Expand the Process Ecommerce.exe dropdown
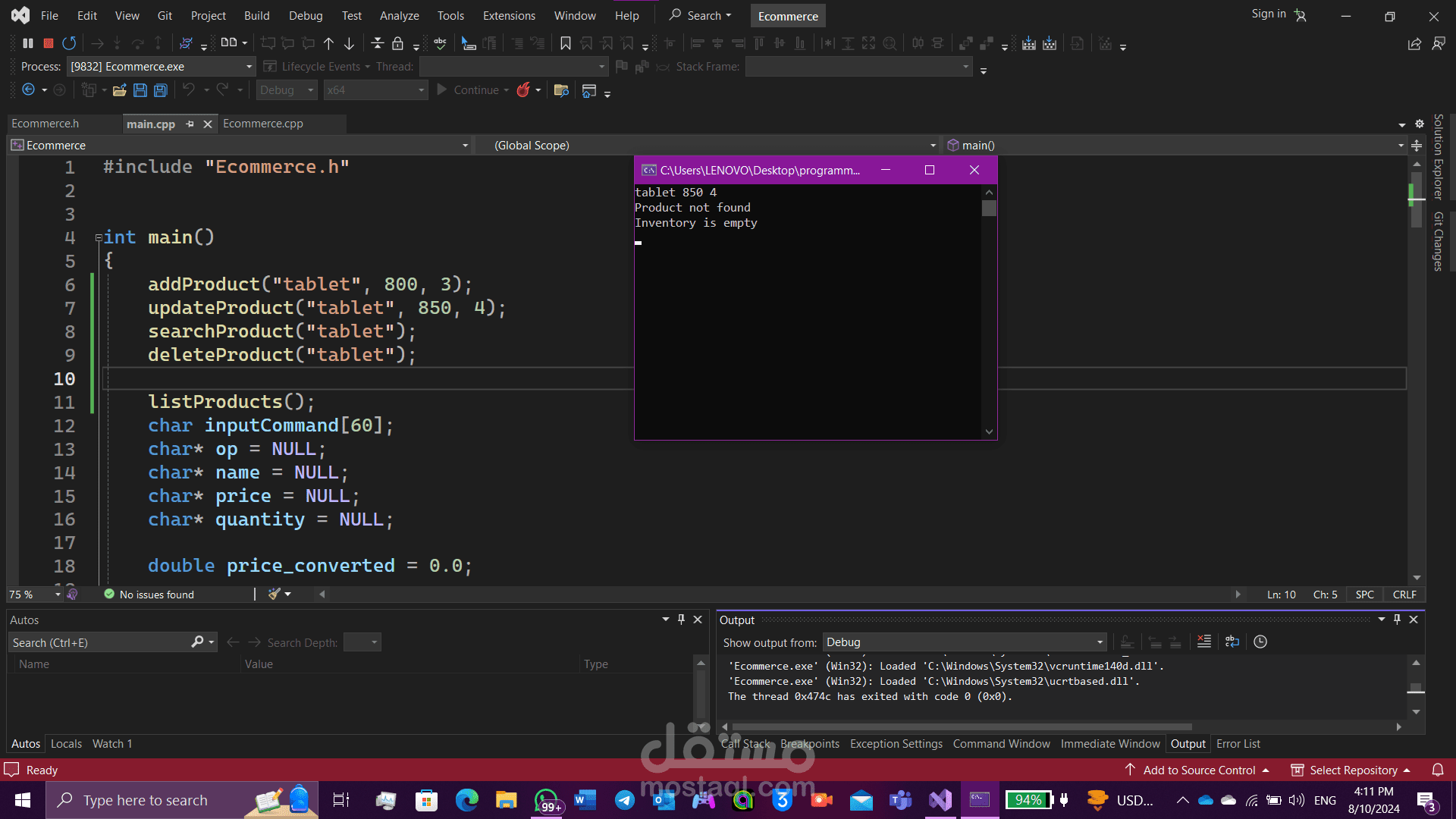Viewport: 1456px width, 819px height. coord(249,67)
